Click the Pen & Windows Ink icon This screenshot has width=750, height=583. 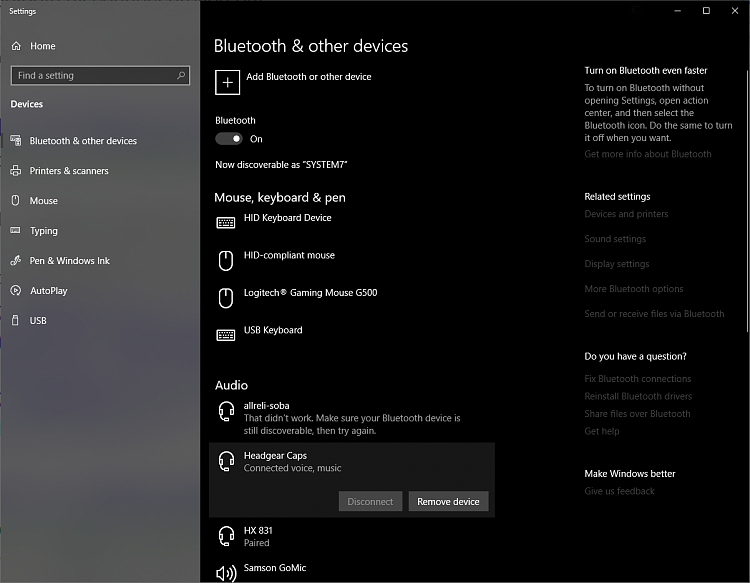pyautogui.click(x=16, y=260)
